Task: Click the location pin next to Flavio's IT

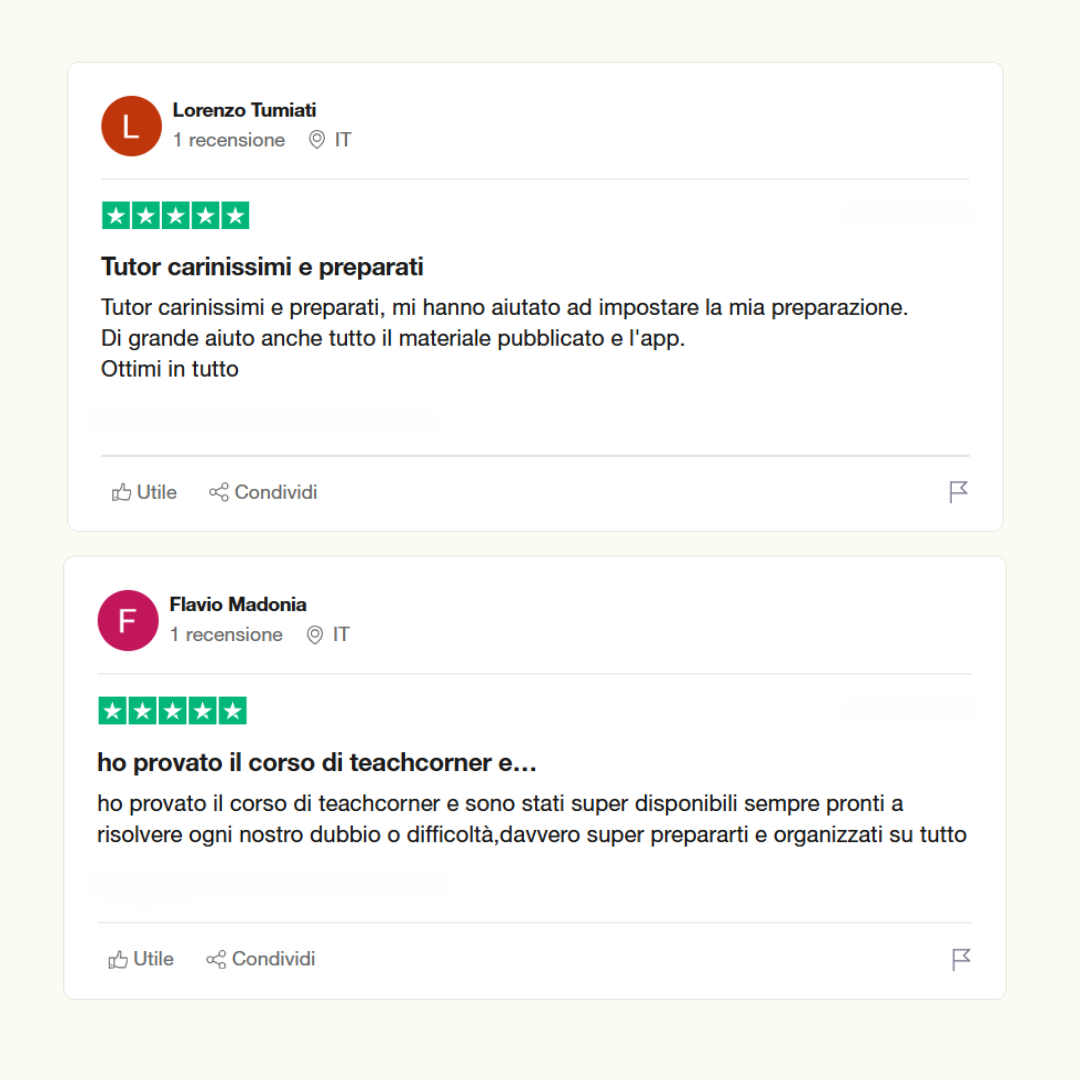Action: (x=315, y=634)
